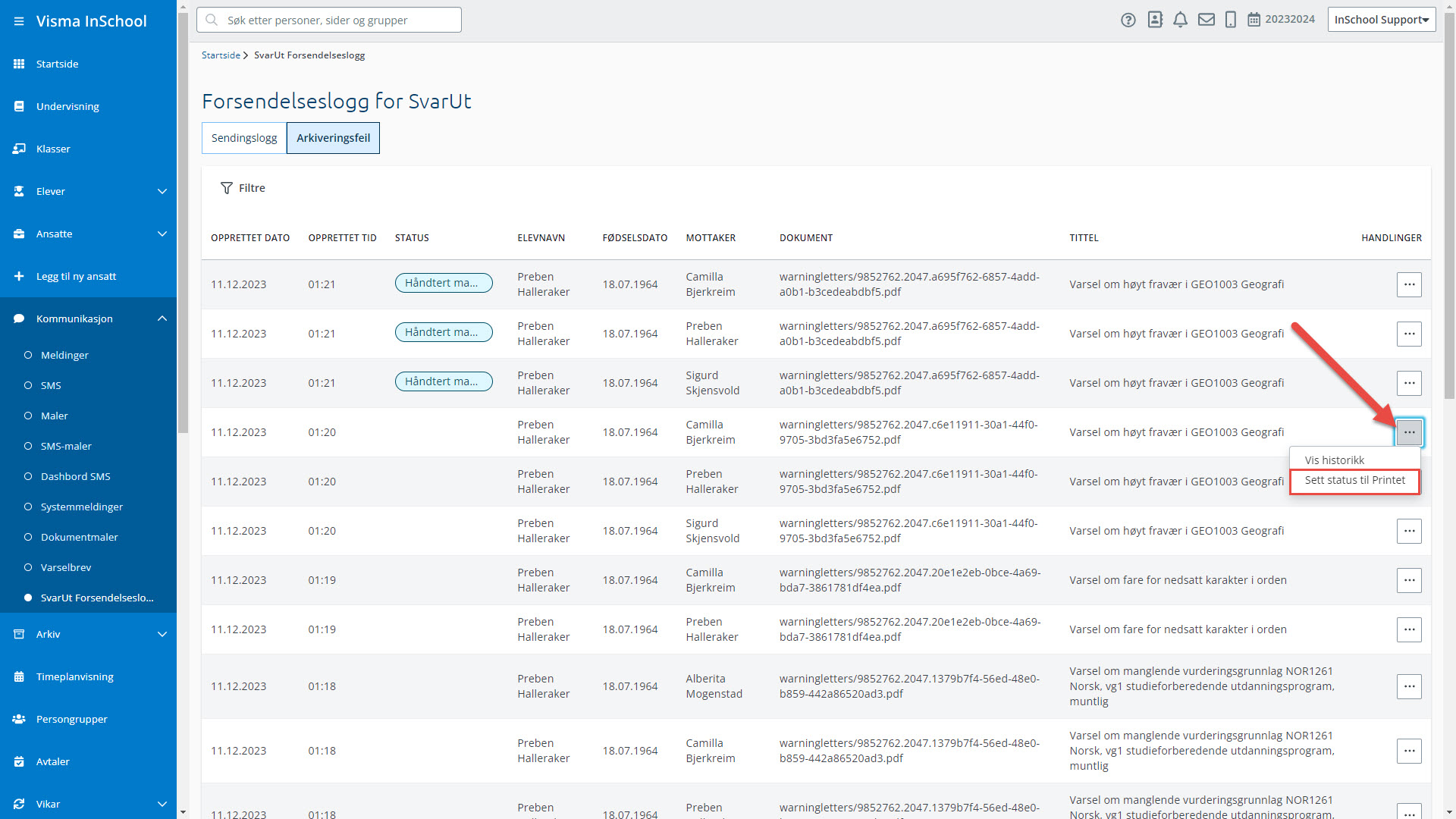Click the Persongrupper people icon
Image resolution: width=1456 pixels, height=819 pixels.
pos(19,719)
